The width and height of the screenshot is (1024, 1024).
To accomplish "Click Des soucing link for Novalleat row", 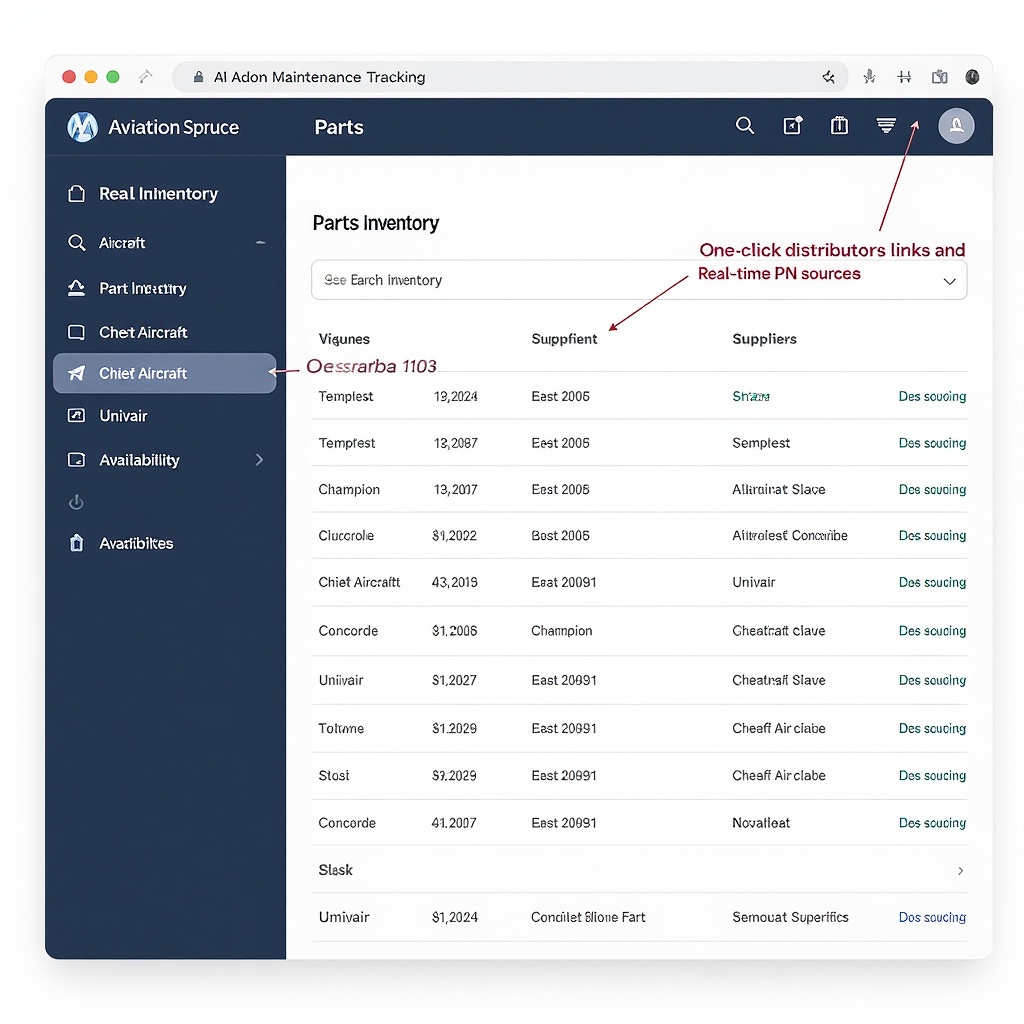I will [x=932, y=823].
